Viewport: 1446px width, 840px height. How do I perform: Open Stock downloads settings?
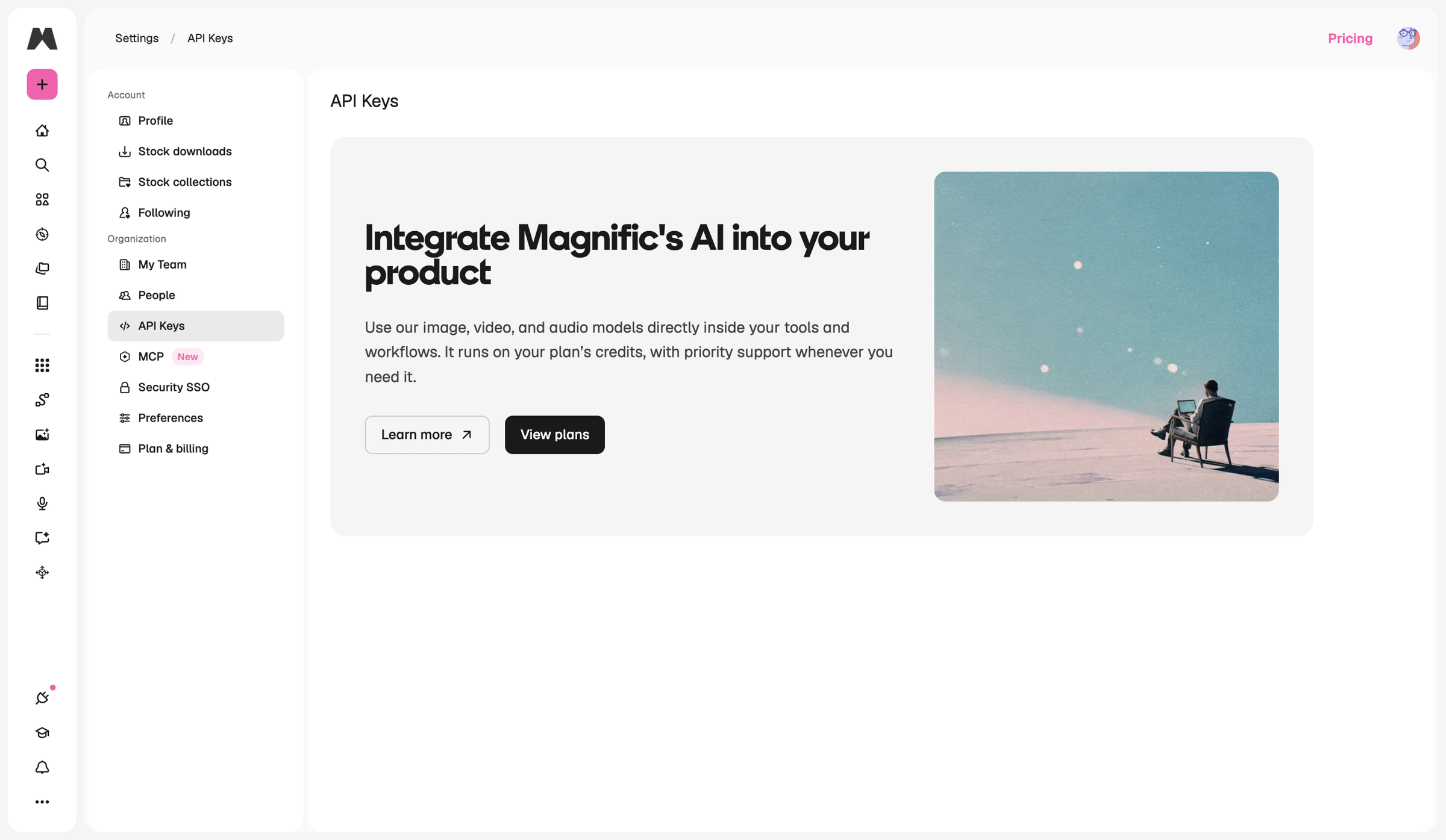tap(196, 151)
